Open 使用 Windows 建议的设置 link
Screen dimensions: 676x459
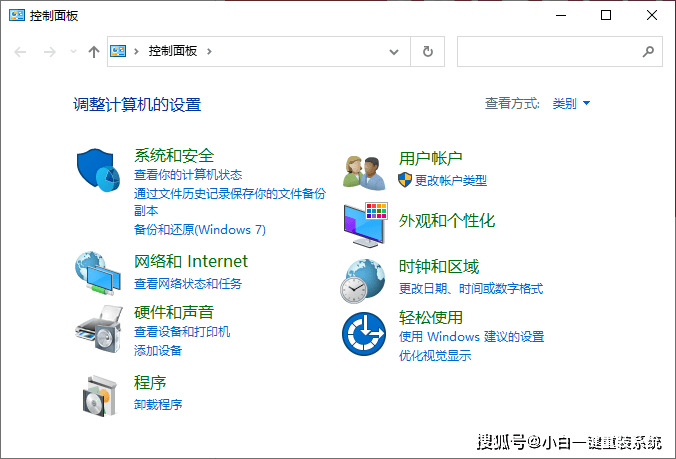(471, 337)
